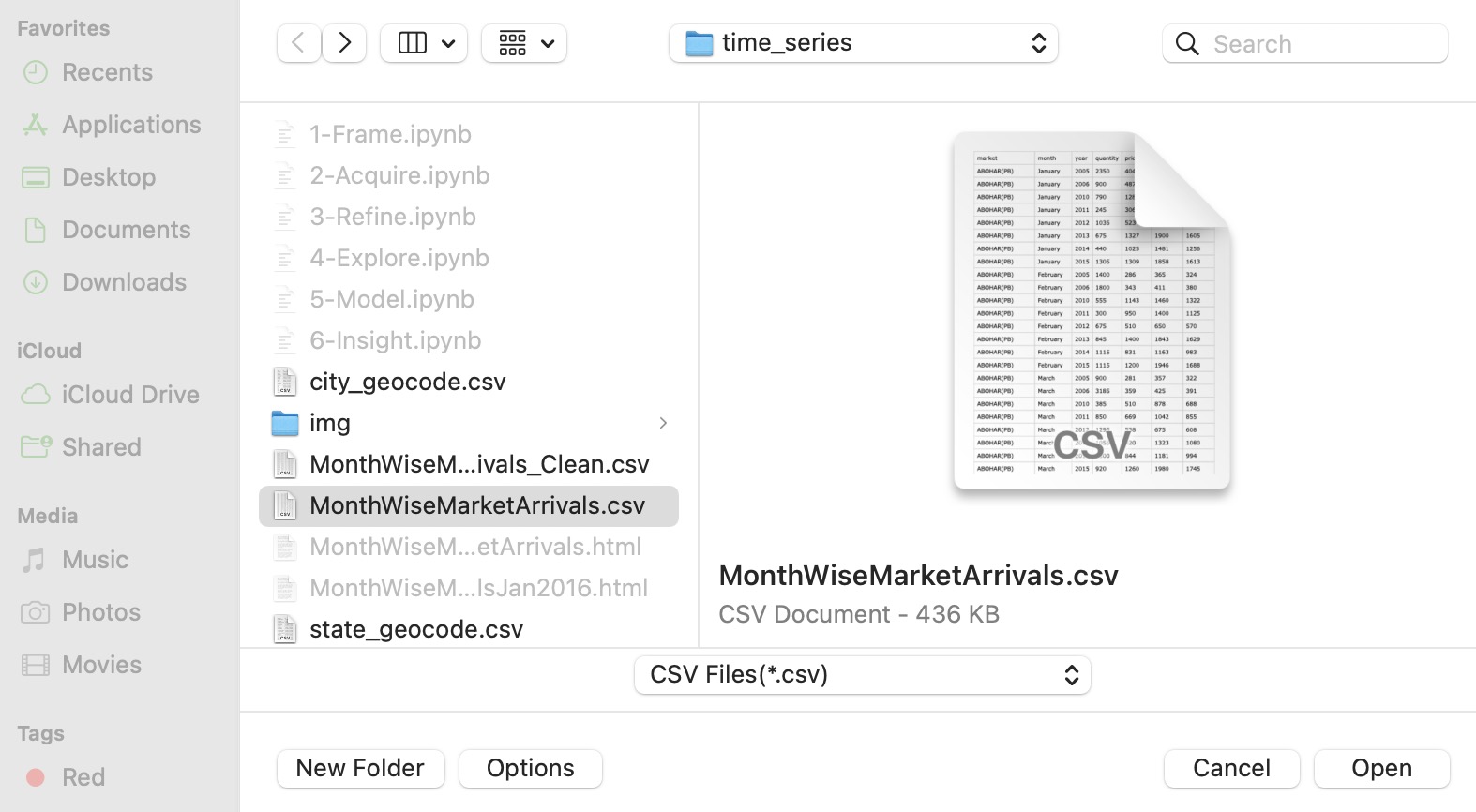Click 6-Insight.ipynb in the list
This screenshot has height=812, width=1476.
pos(395,340)
